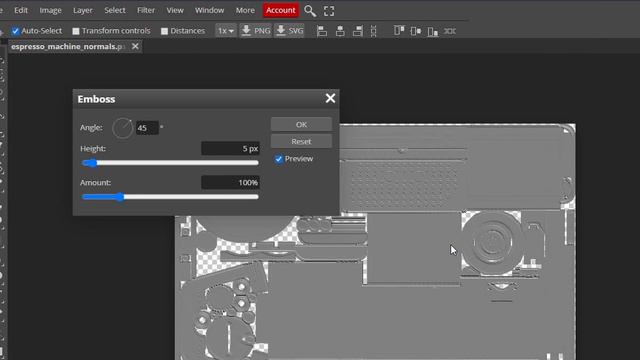Download image as SVG

pos(290,31)
